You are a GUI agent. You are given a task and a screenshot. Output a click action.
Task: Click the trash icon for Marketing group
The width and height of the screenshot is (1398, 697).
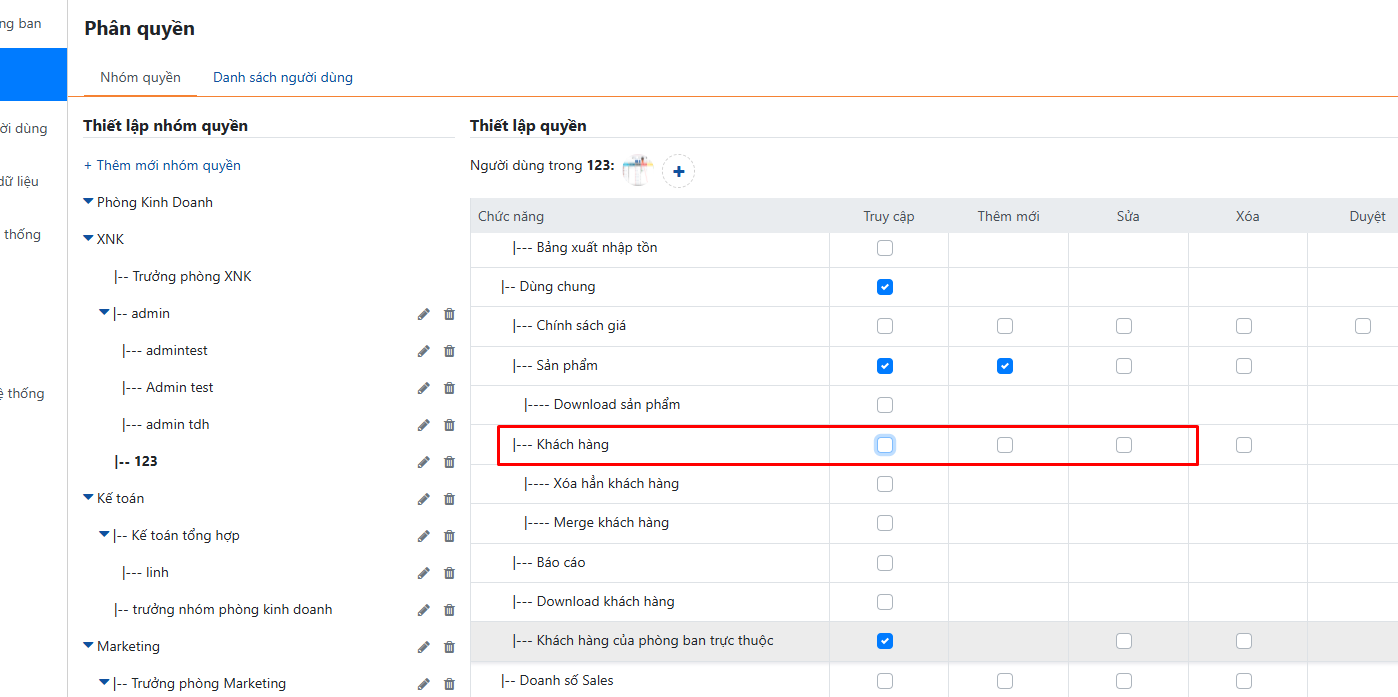coord(449,647)
